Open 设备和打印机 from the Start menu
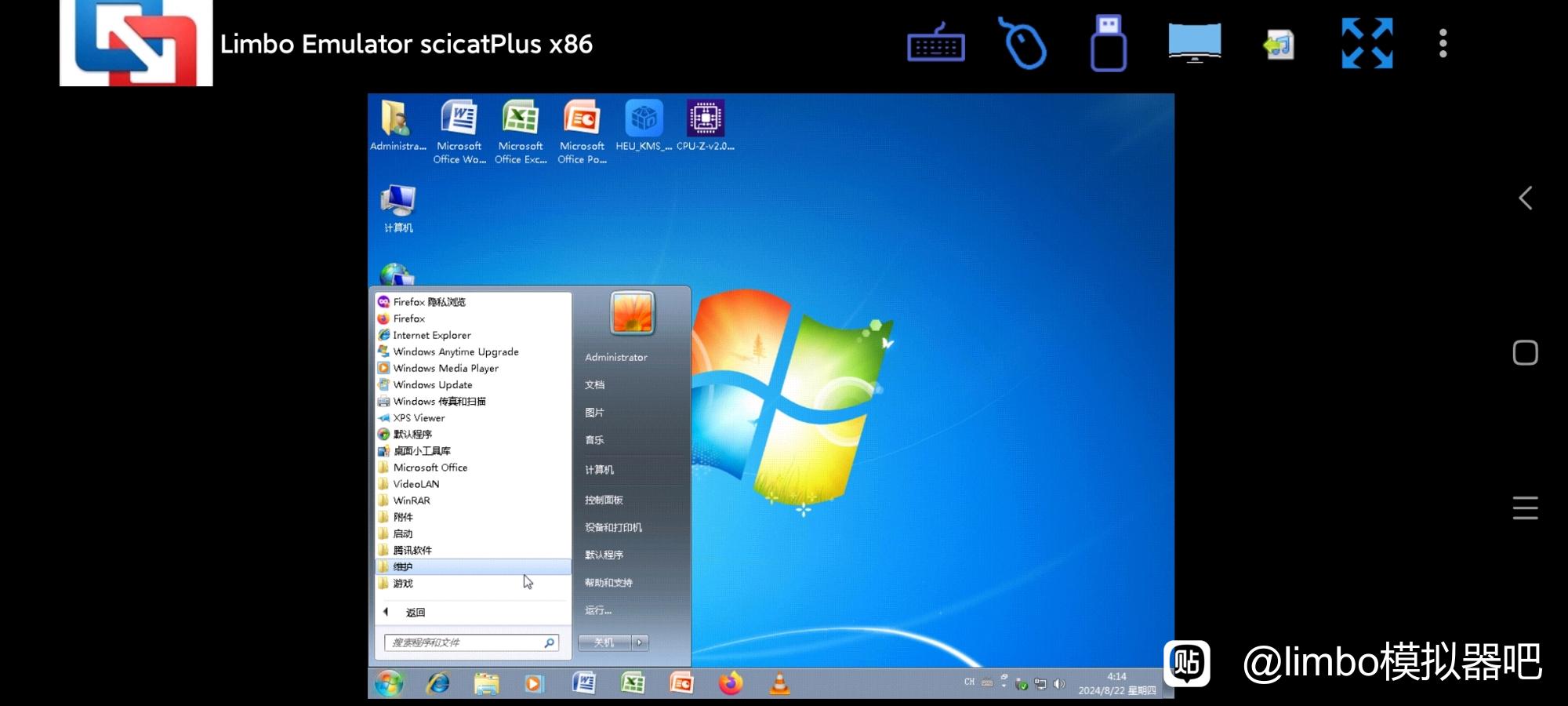Screen dimensions: 1568x706 [613, 527]
